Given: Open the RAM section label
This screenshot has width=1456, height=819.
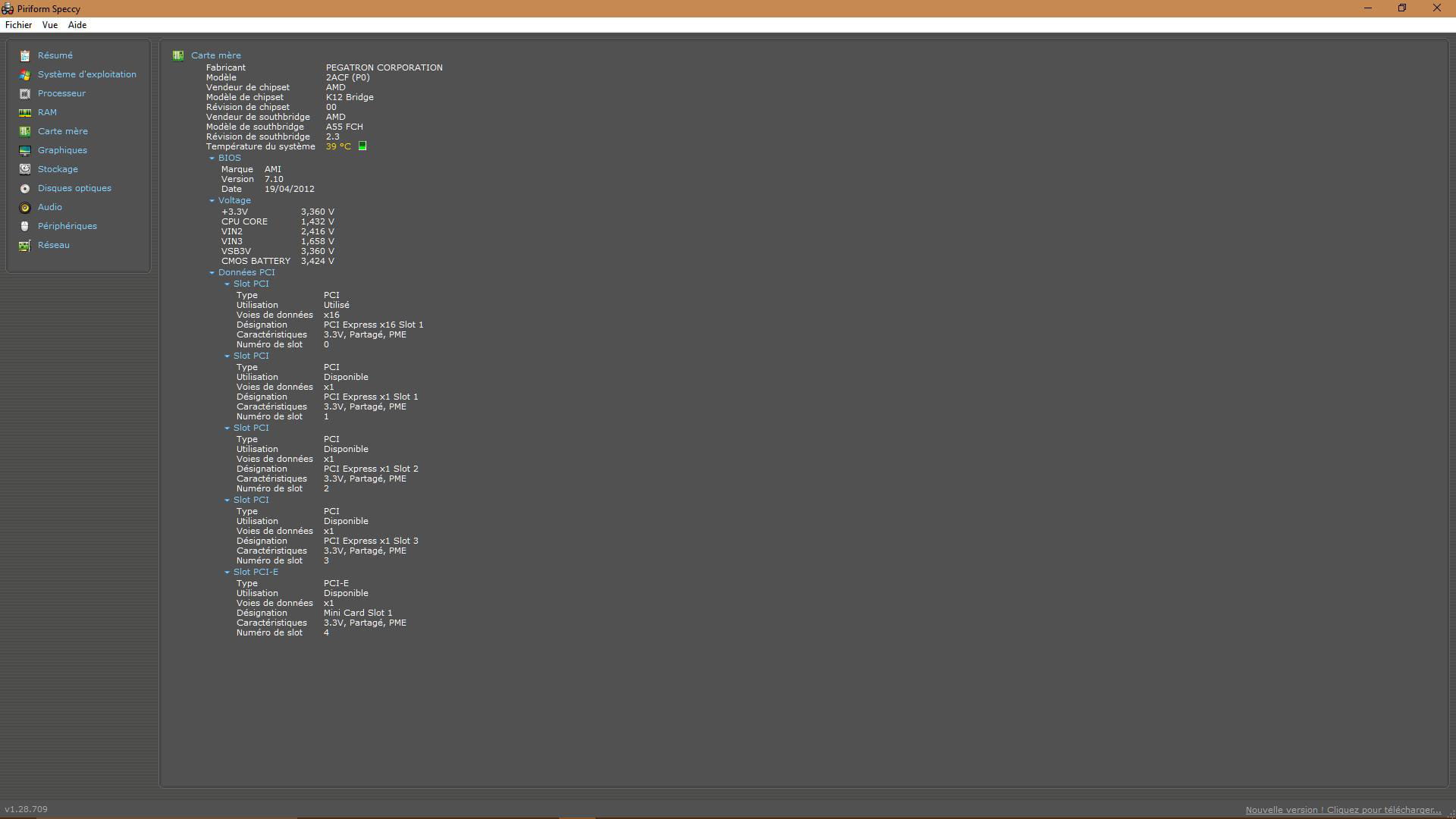Looking at the screenshot, I should tap(47, 112).
